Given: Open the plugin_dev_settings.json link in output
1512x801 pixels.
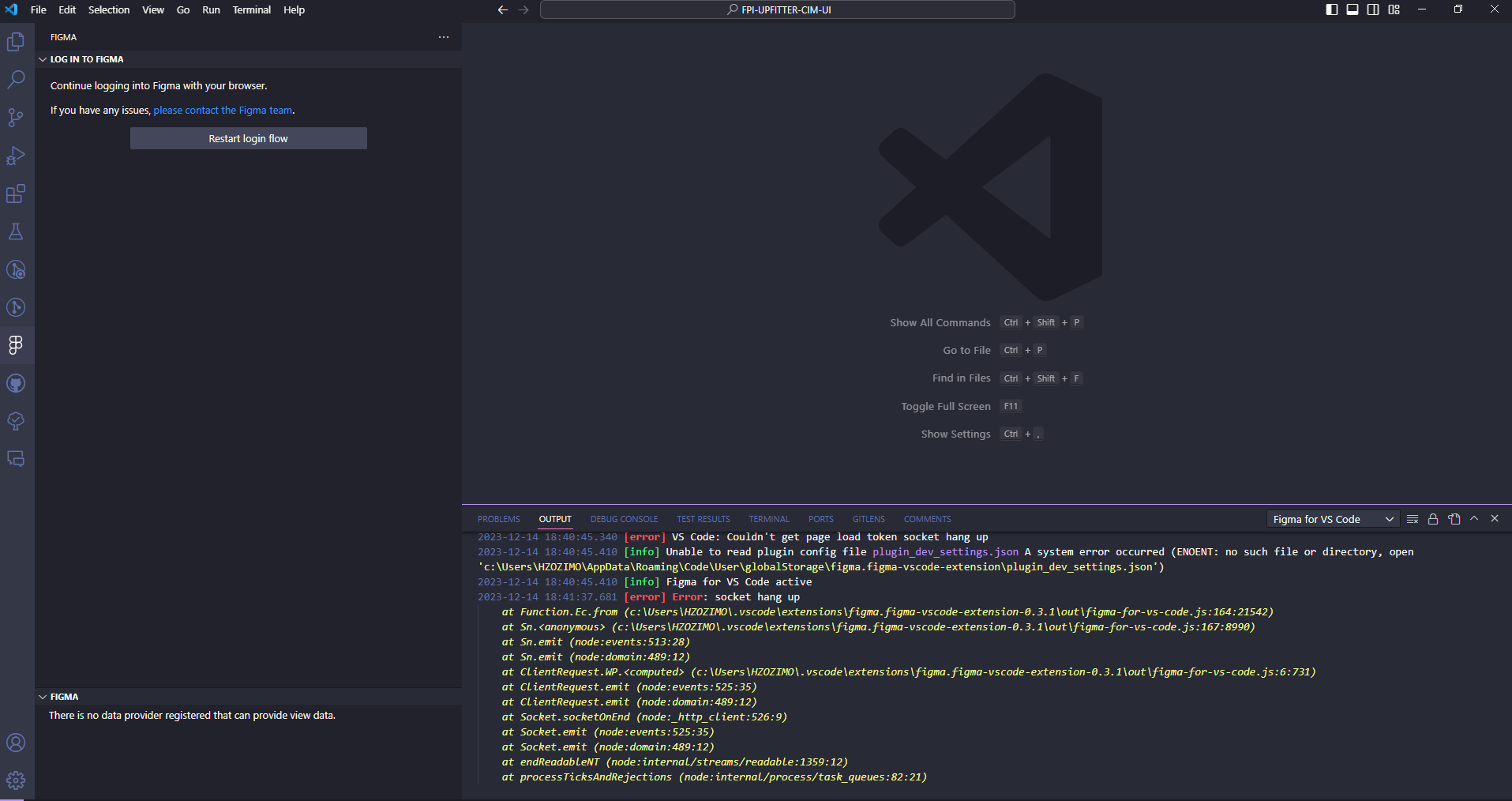Looking at the screenshot, I should click(x=945, y=552).
